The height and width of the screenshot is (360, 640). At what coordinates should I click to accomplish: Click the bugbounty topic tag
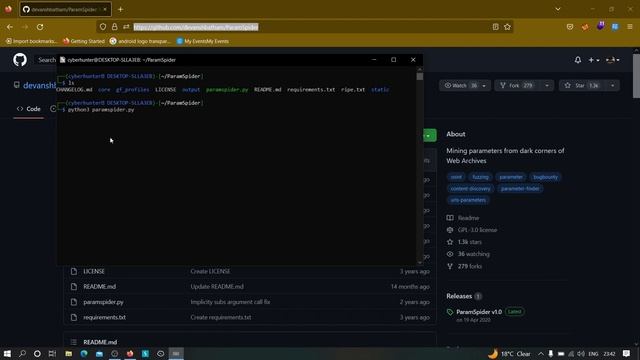[x=545, y=177]
